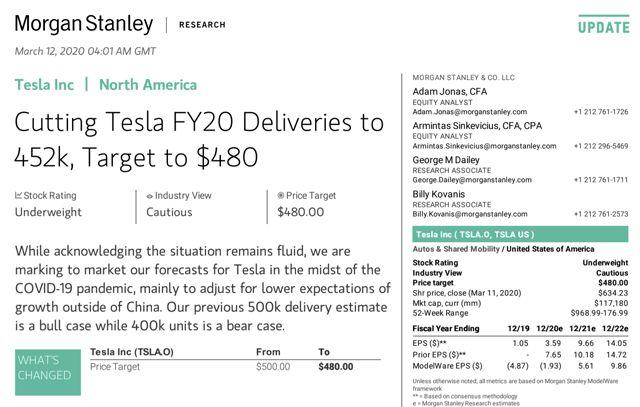Click Adam Jonas's phone number
The height and width of the screenshot is (407, 640).
tap(601, 112)
